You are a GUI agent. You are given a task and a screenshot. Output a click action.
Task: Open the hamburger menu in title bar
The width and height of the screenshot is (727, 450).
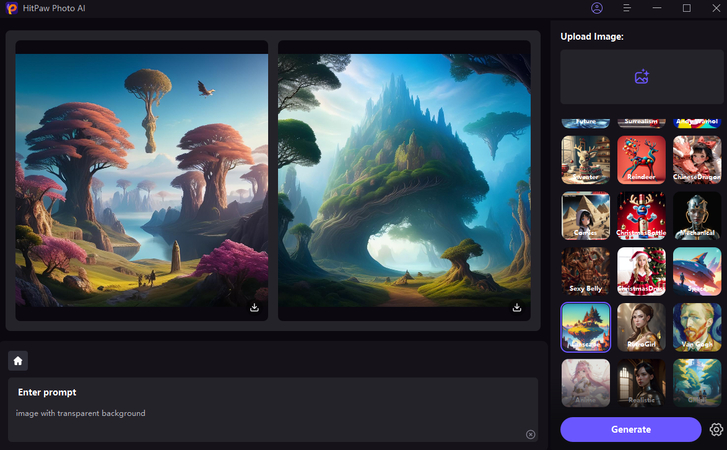coord(627,8)
